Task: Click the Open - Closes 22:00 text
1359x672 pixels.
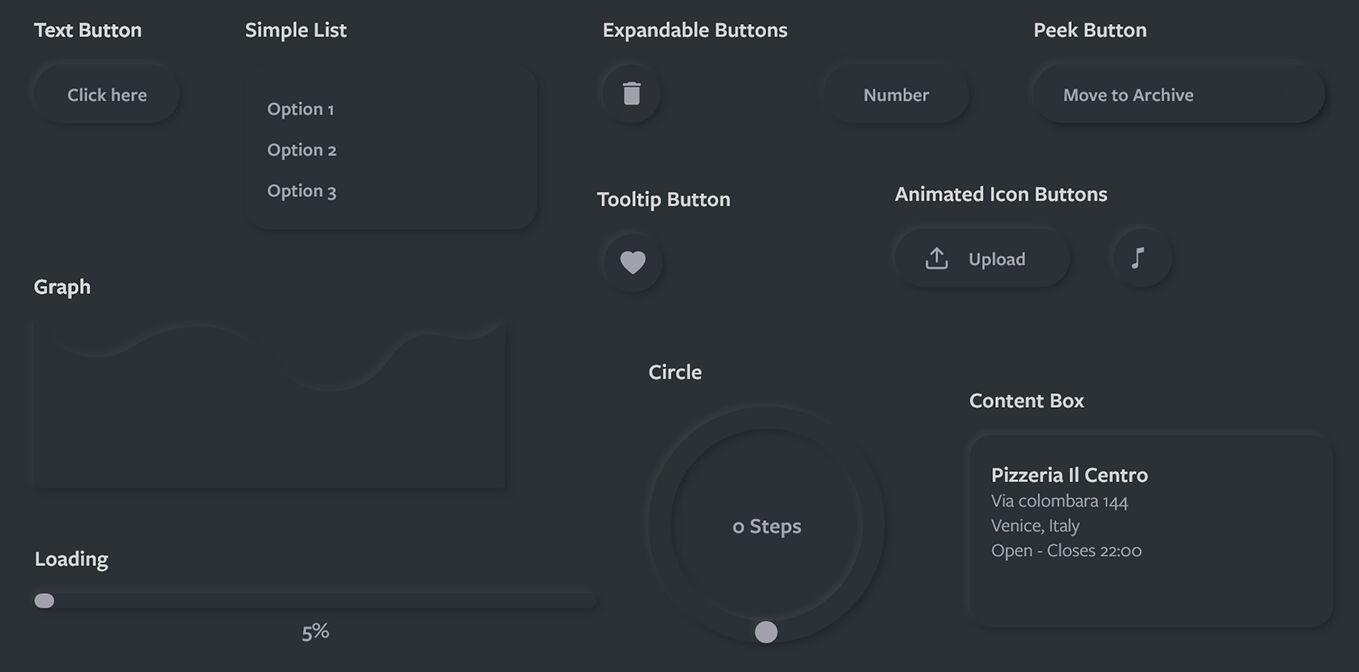Action: tap(1066, 549)
